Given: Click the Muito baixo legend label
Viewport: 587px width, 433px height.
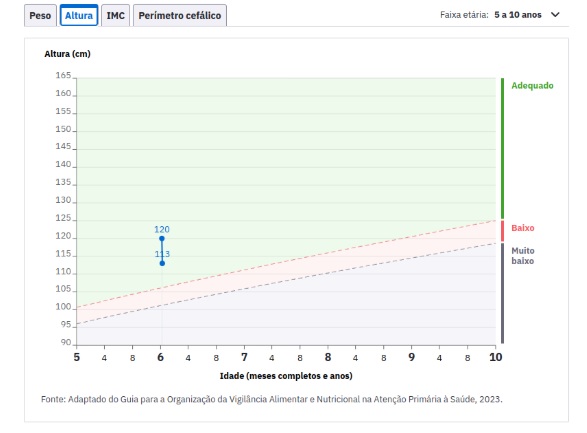Looking at the screenshot, I should (x=523, y=256).
